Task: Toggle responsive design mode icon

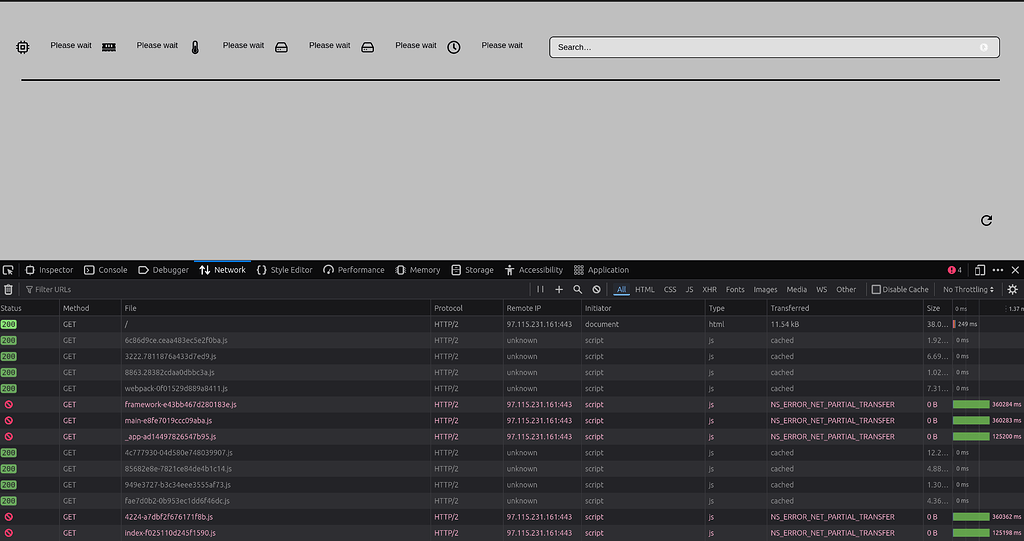Action: [980, 270]
